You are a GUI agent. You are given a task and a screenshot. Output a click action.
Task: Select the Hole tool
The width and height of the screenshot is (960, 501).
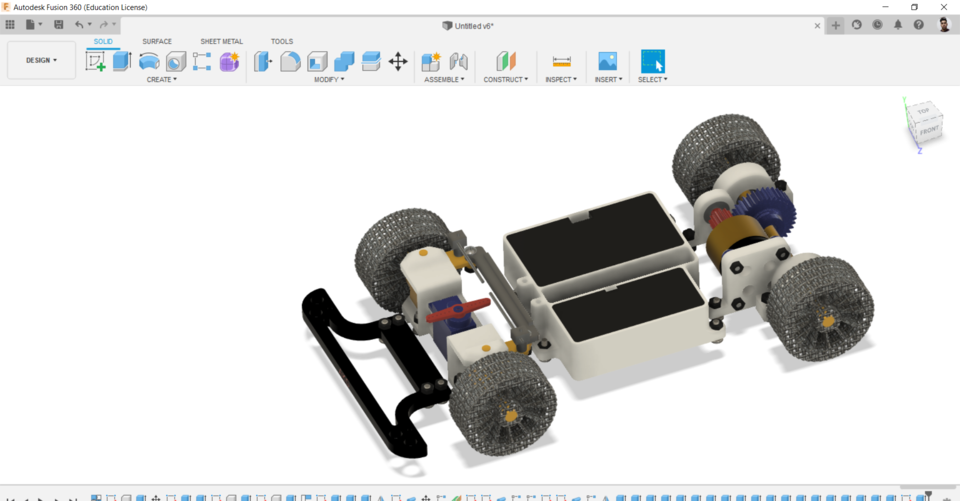pyautogui.click(x=176, y=61)
